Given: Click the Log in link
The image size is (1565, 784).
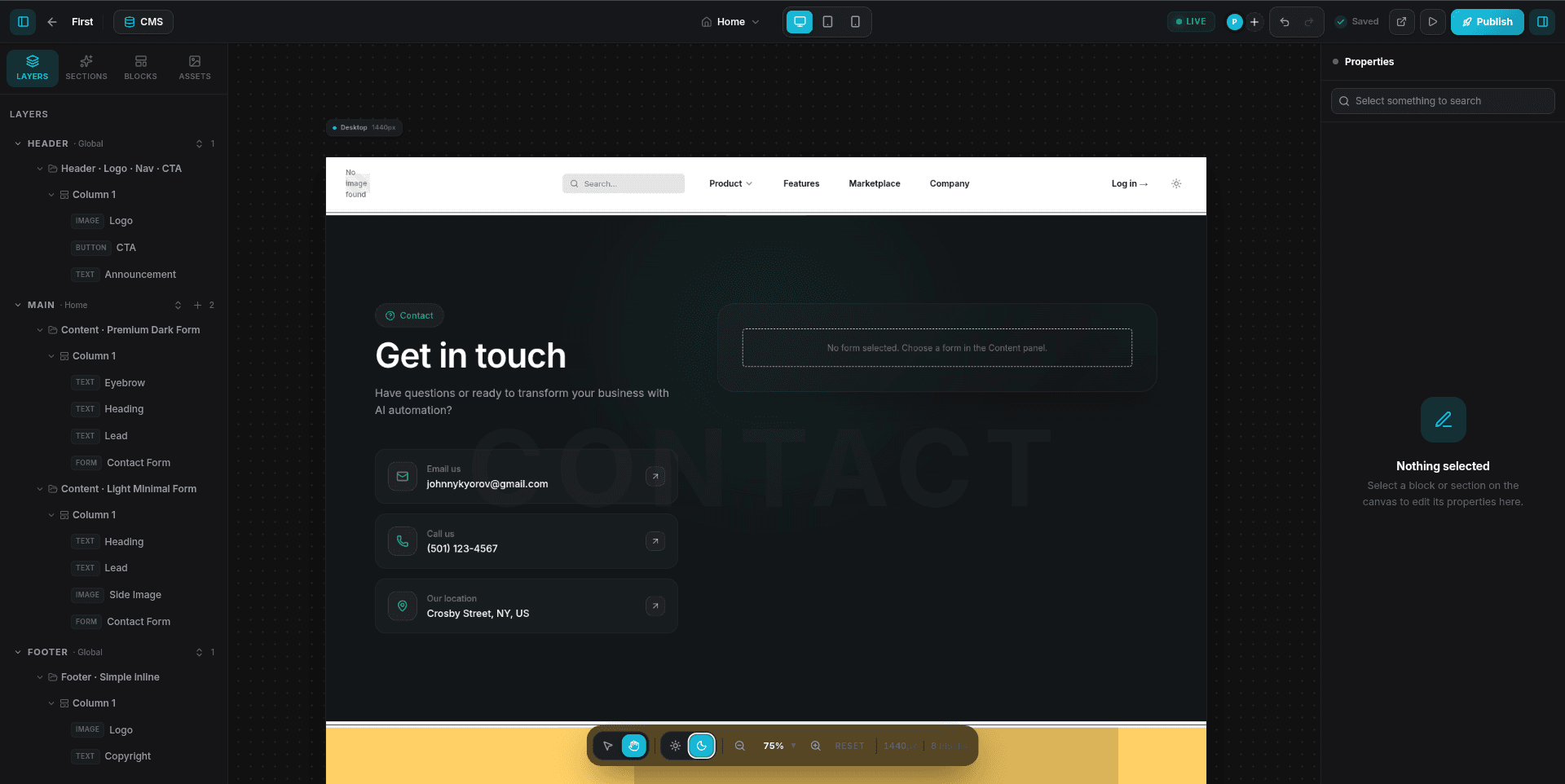Looking at the screenshot, I should (x=1130, y=183).
